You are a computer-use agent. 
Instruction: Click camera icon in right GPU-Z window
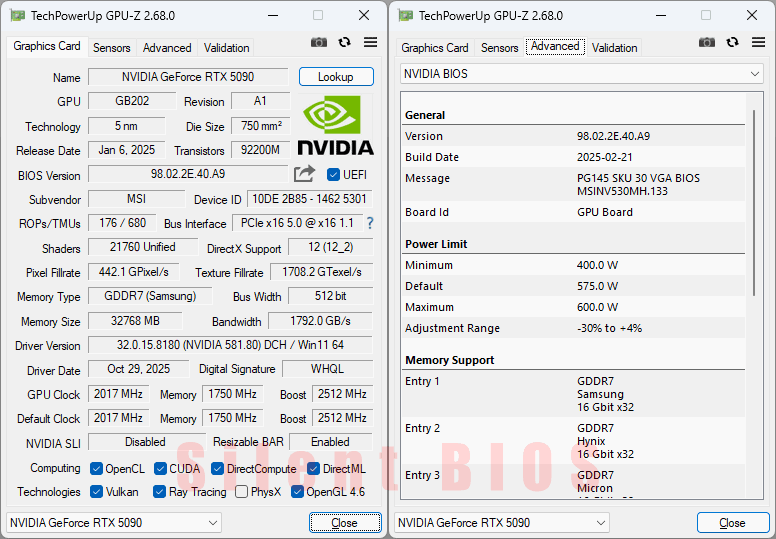point(707,43)
